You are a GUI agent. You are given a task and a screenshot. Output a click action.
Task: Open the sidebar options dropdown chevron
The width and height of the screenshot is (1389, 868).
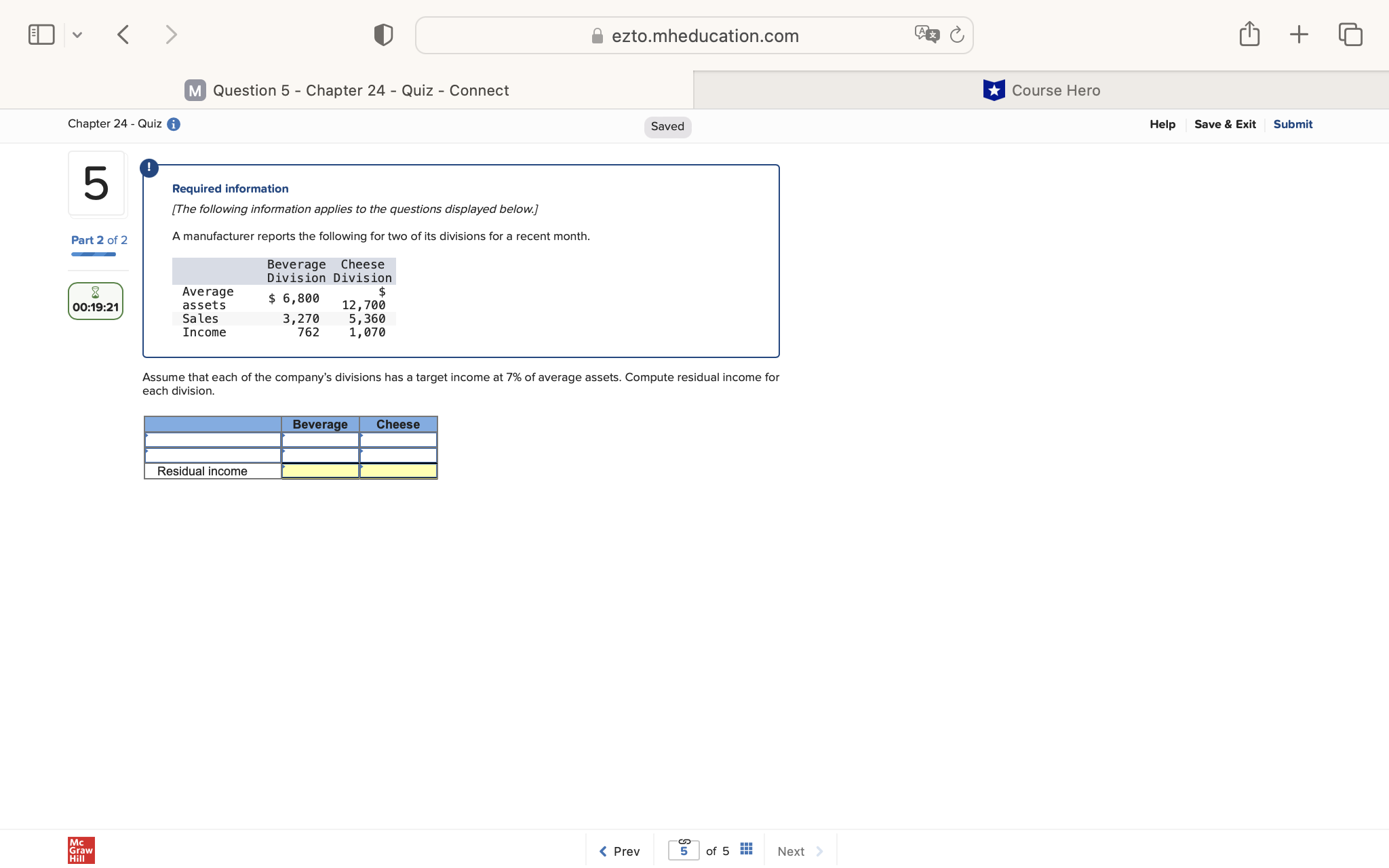click(77, 35)
